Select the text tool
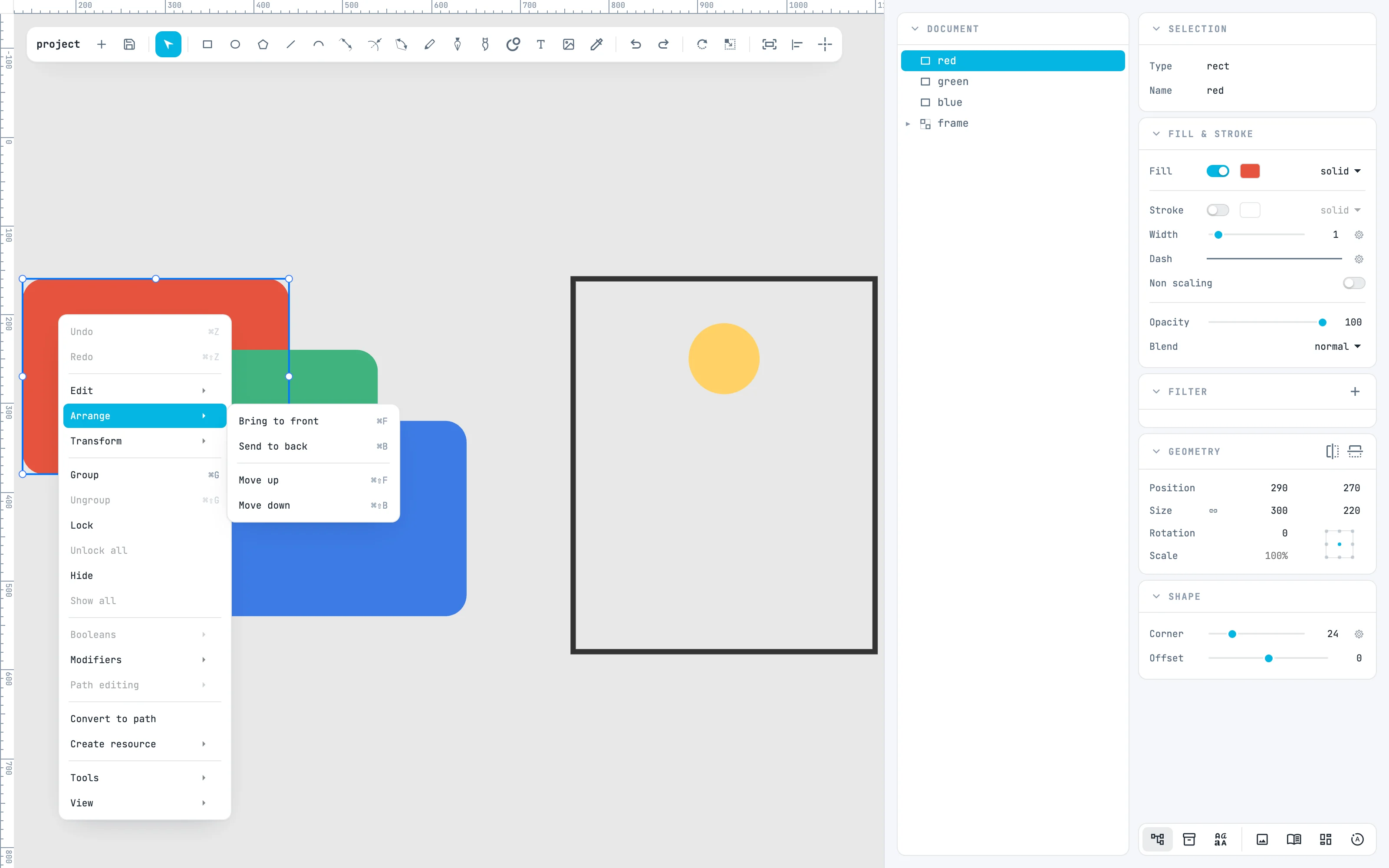The image size is (1389, 868). click(x=541, y=44)
